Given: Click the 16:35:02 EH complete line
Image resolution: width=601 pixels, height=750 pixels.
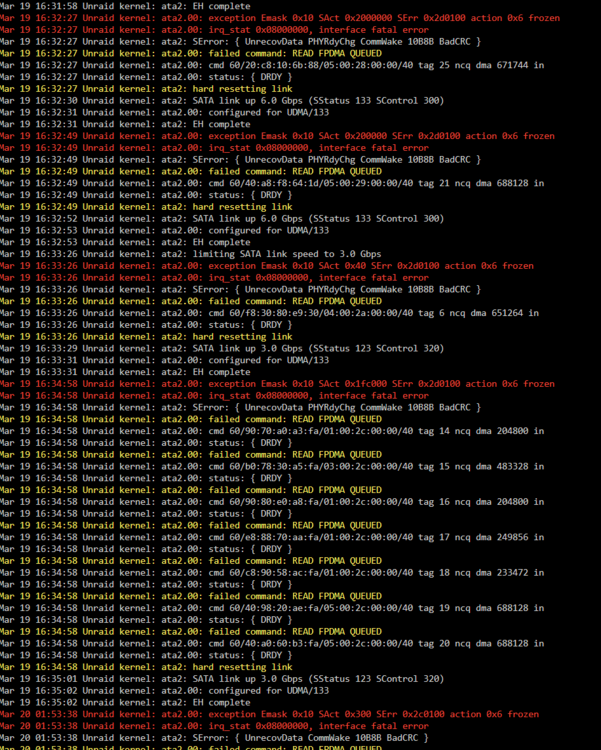Looking at the screenshot, I should click(x=125, y=703).
